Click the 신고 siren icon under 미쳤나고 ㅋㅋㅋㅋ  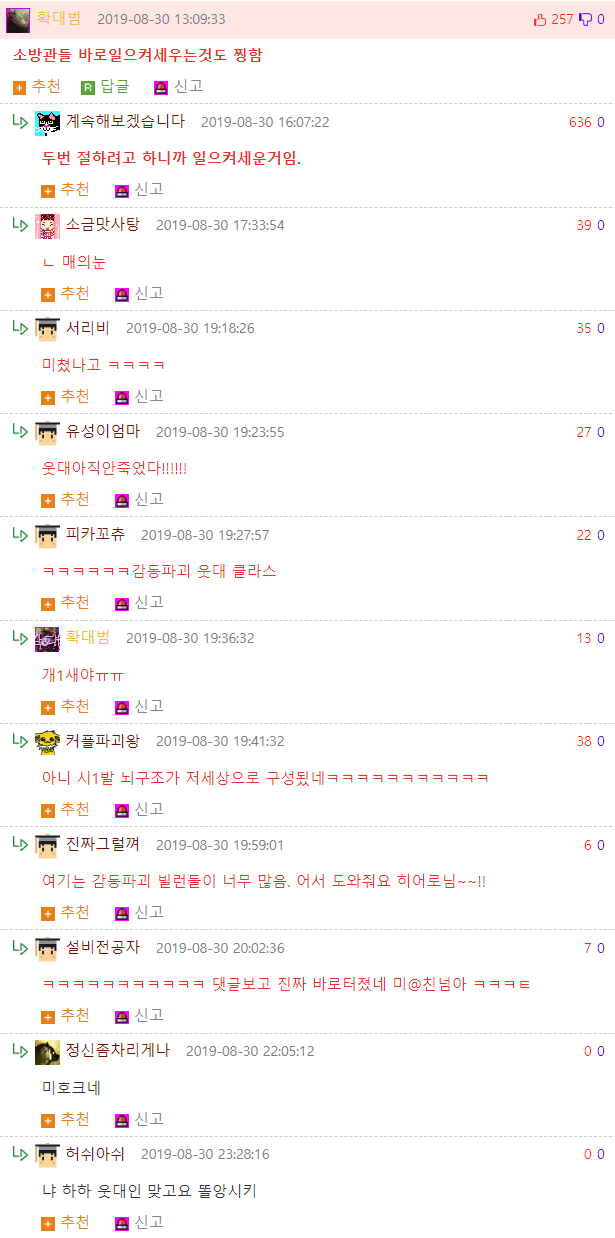[x=122, y=397]
